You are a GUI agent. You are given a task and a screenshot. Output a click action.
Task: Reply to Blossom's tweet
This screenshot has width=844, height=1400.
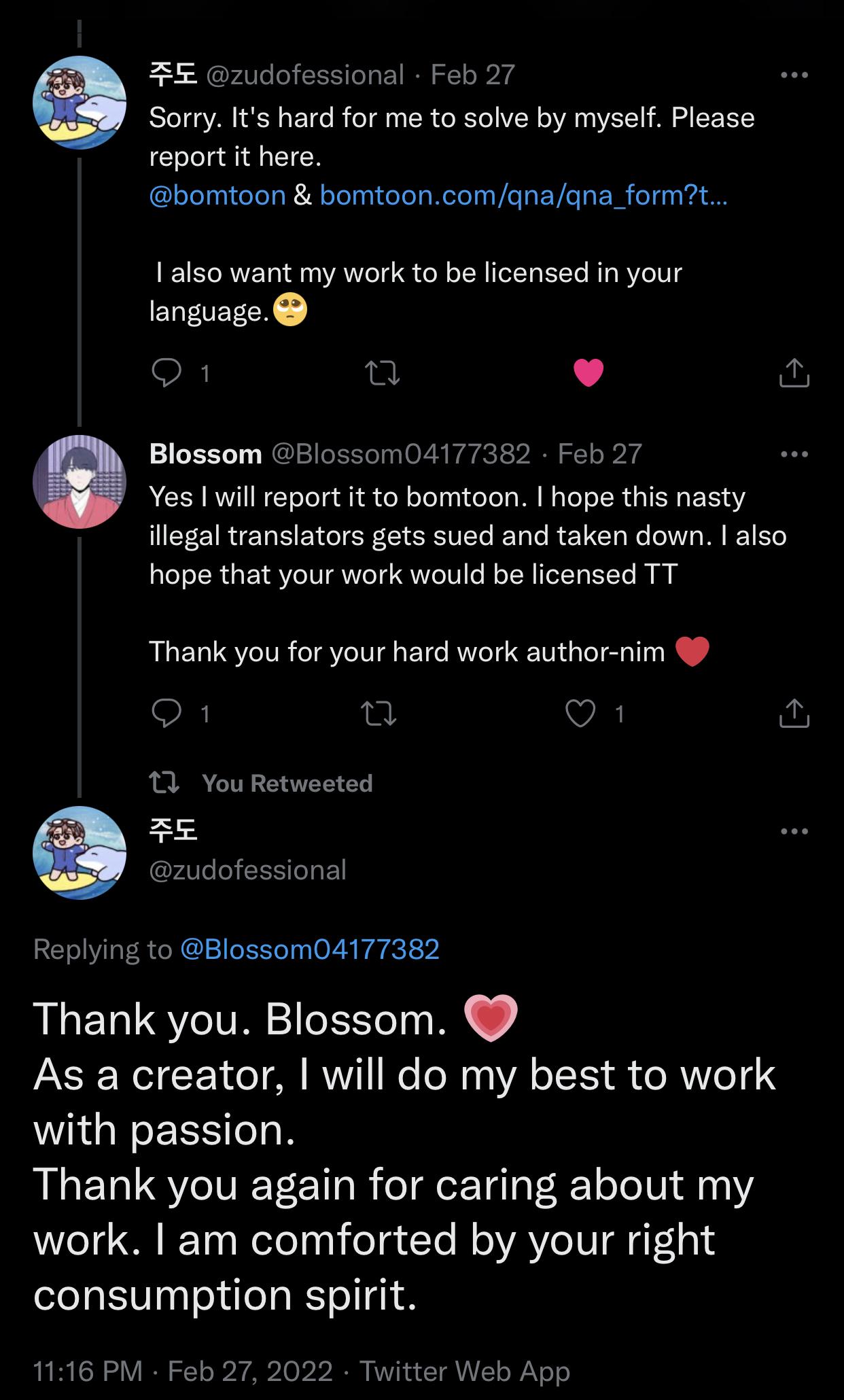tap(166, 714)
